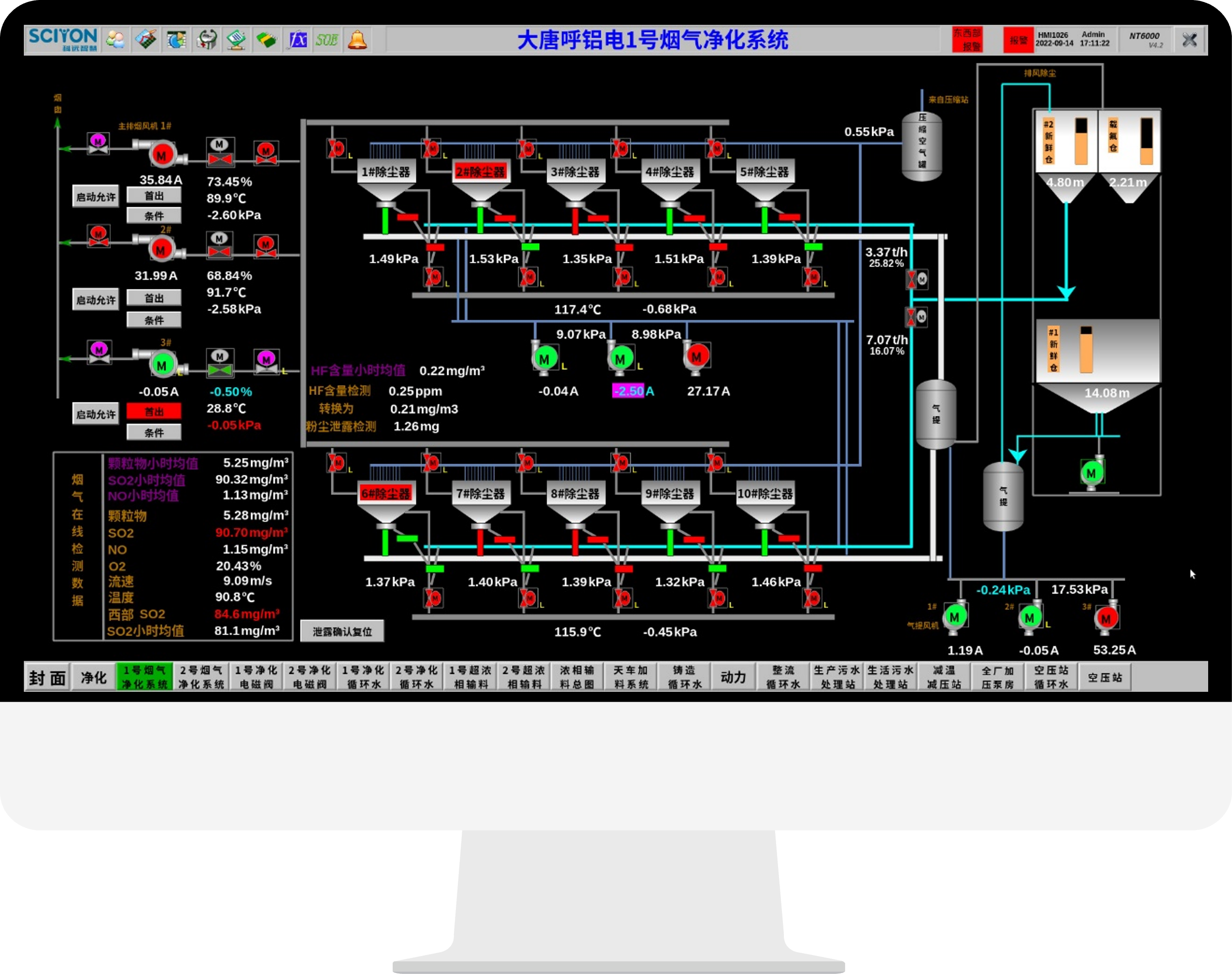Switch to 2号烟气净化系统 tab
The height and width of the screenshot is (974, 1232).
pyautogui.click(x=201, y=677)
